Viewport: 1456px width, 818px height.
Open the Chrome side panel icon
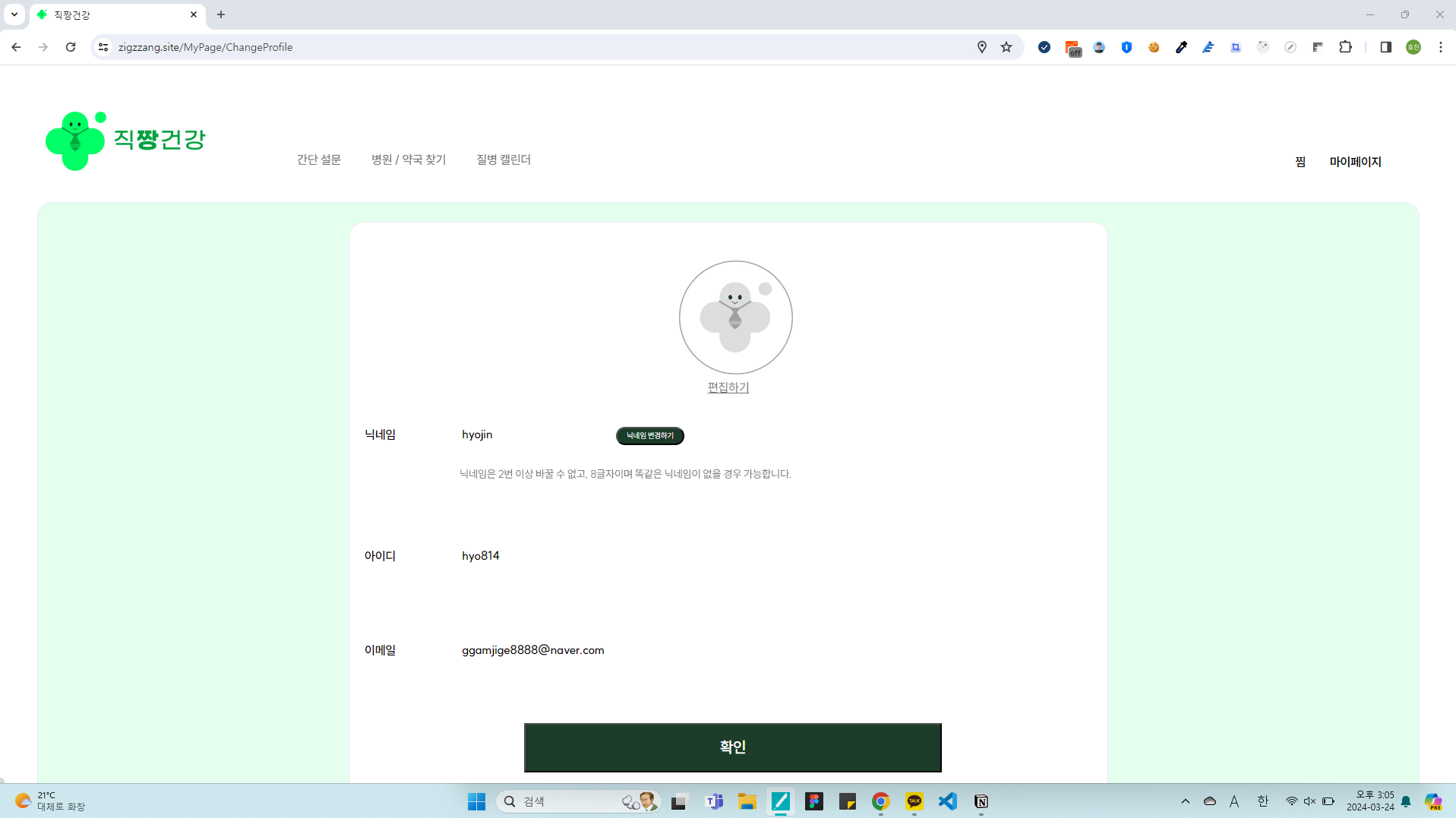tap(1385, 47)
